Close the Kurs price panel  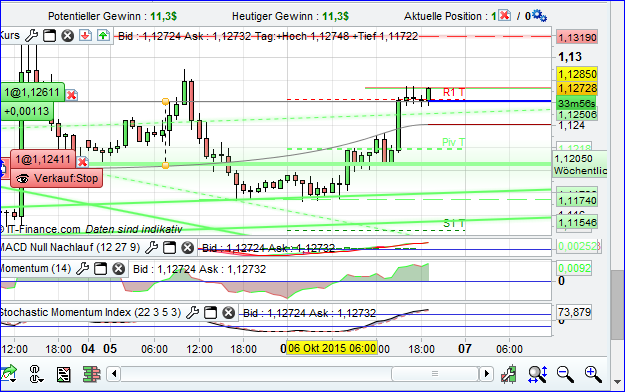(67, 36)
